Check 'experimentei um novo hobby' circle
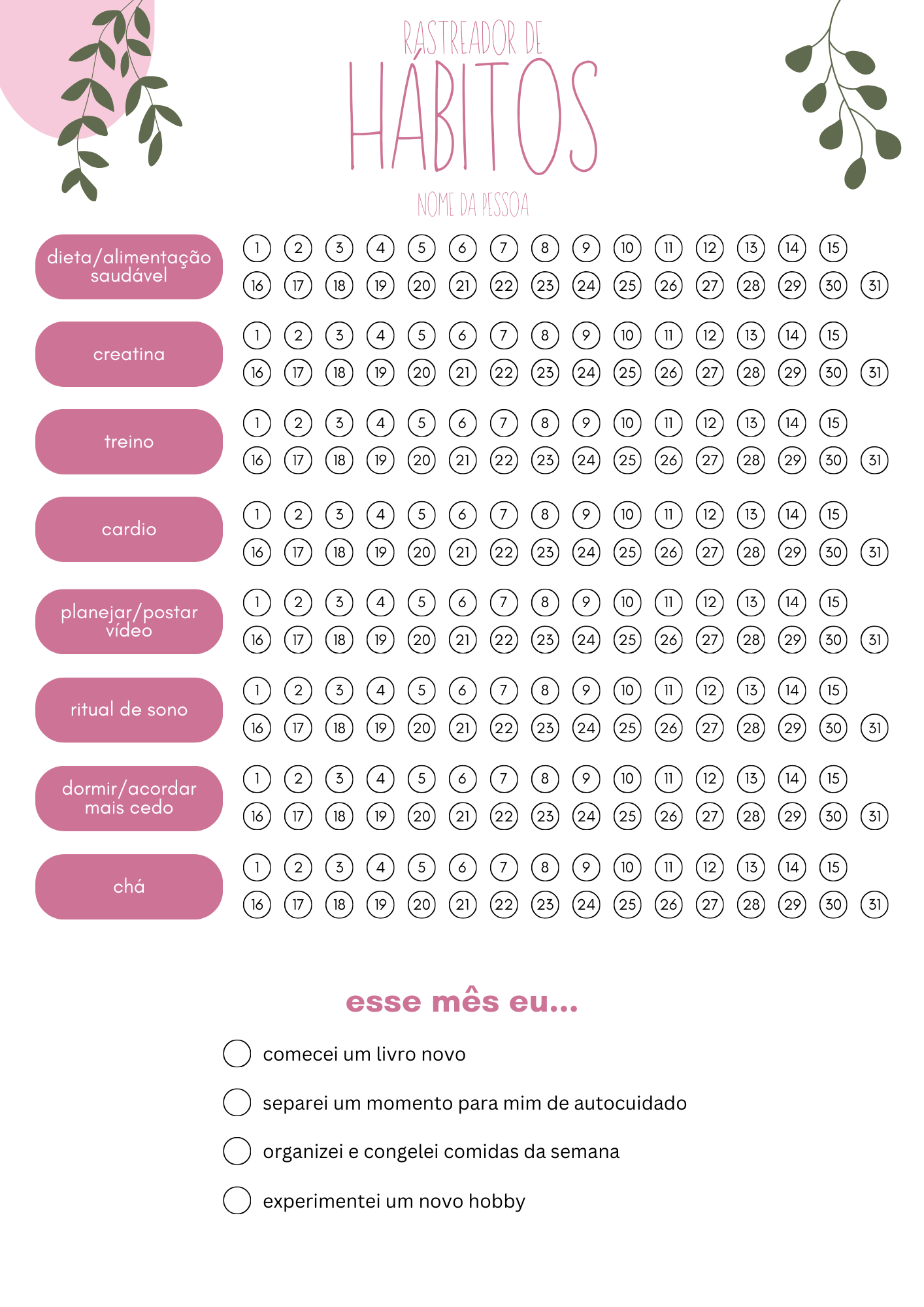This screenshot has height=1307, width=924. pyautogui.click(x=237, y=1200)
